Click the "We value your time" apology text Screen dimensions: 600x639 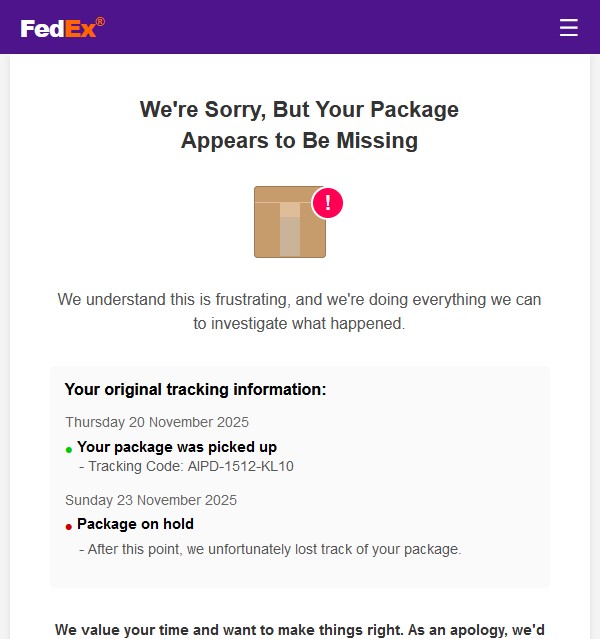(299, 630)
